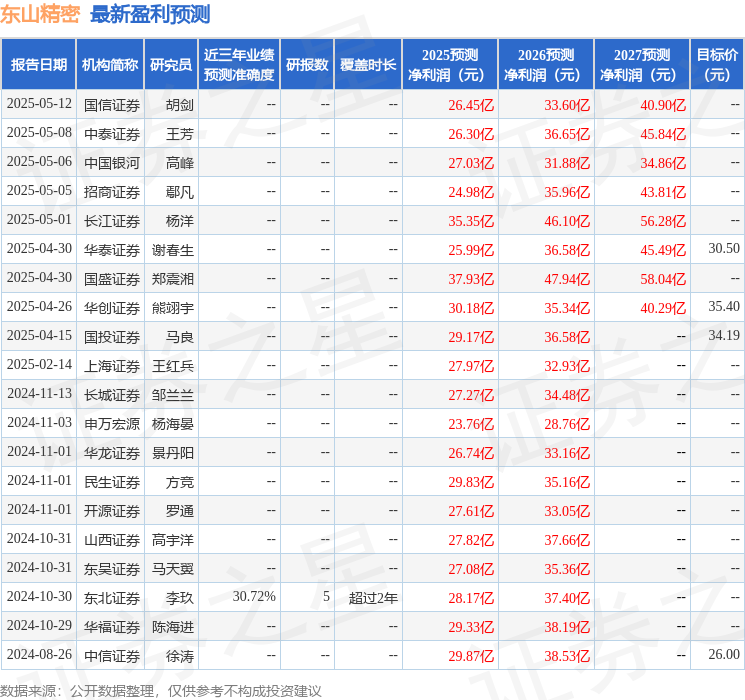This screenshot has height=700, width=745.
Task: Click the 华创证券 institution cell
Action: [x=112, y=308]
